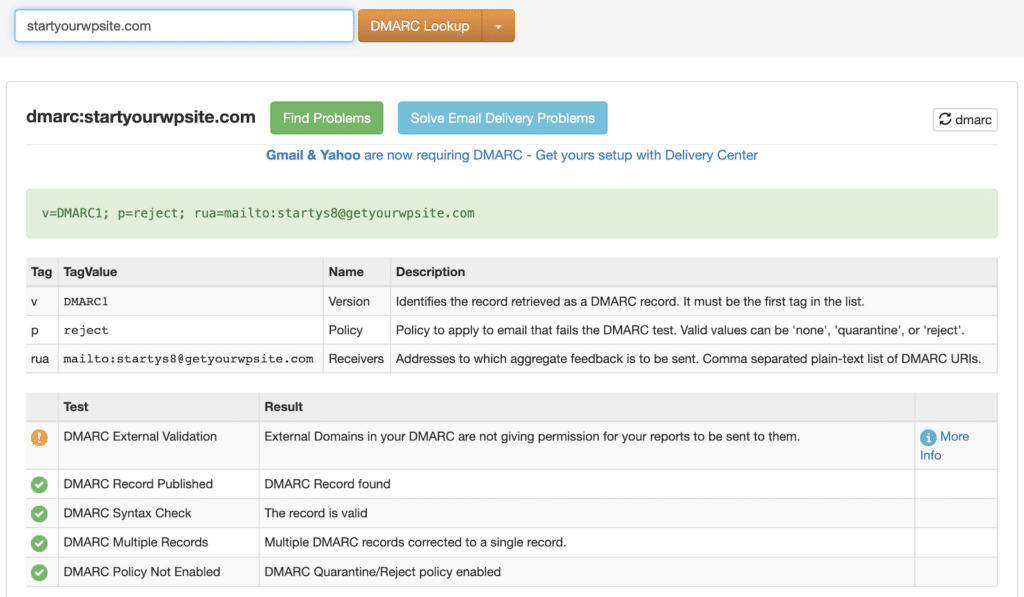
Task: Refresh results using the dmarc button
Action: click(964, 119)
